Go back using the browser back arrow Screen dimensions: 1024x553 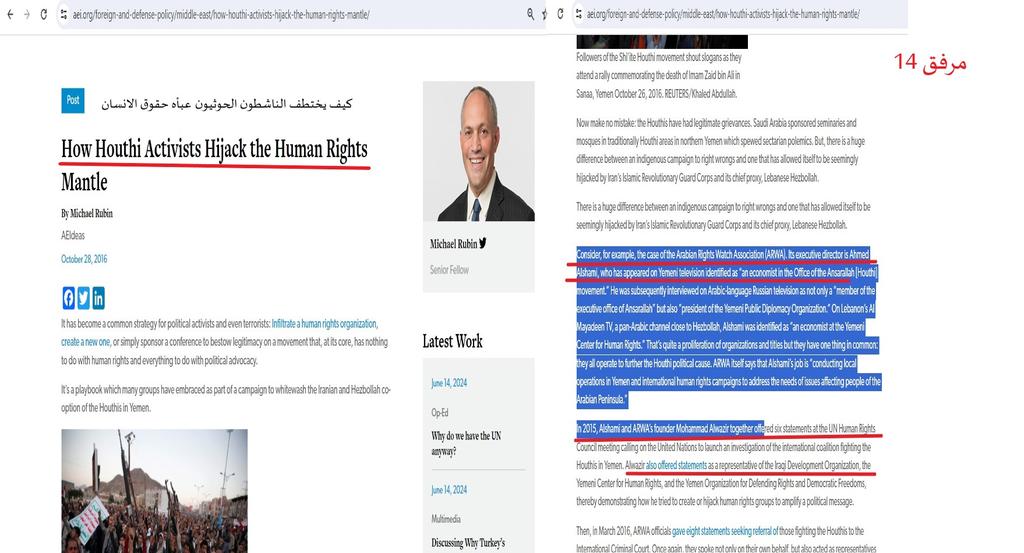[10, 14]
